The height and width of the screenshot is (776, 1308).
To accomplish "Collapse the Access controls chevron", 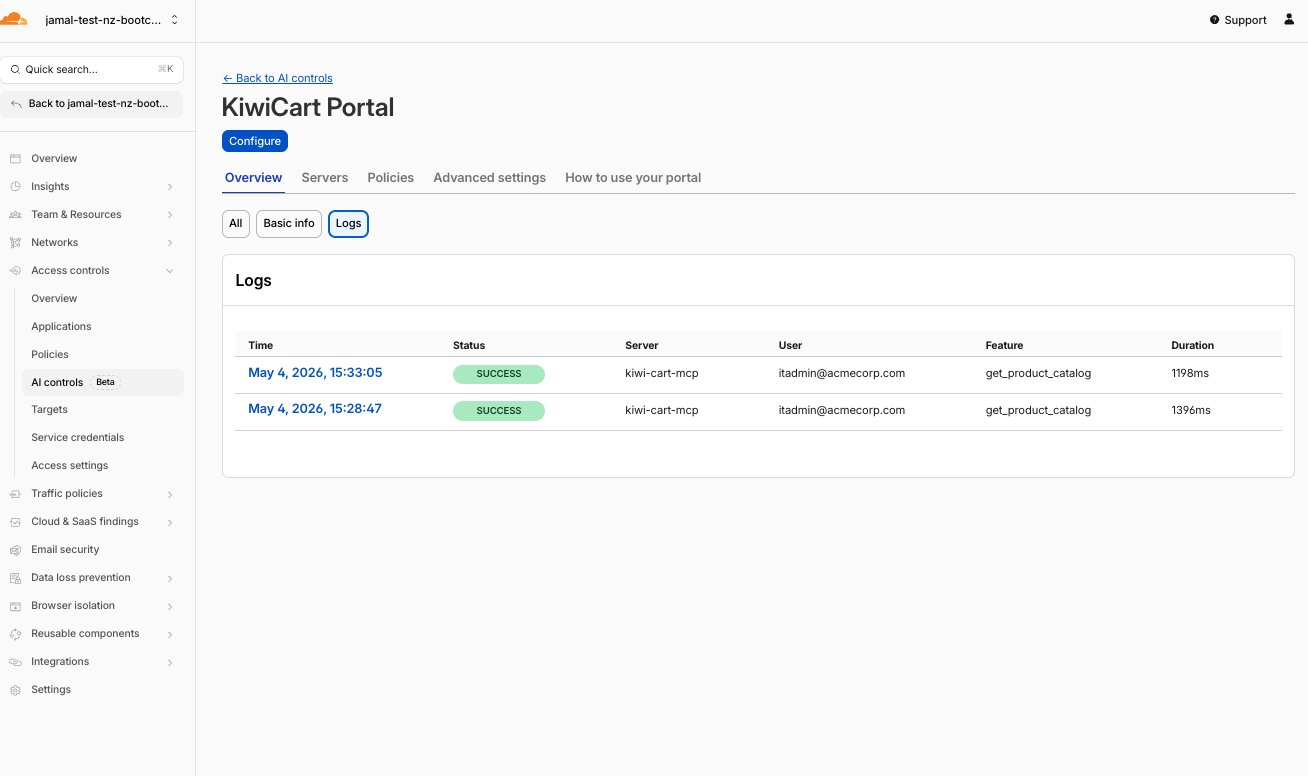I will coord(170,271).
